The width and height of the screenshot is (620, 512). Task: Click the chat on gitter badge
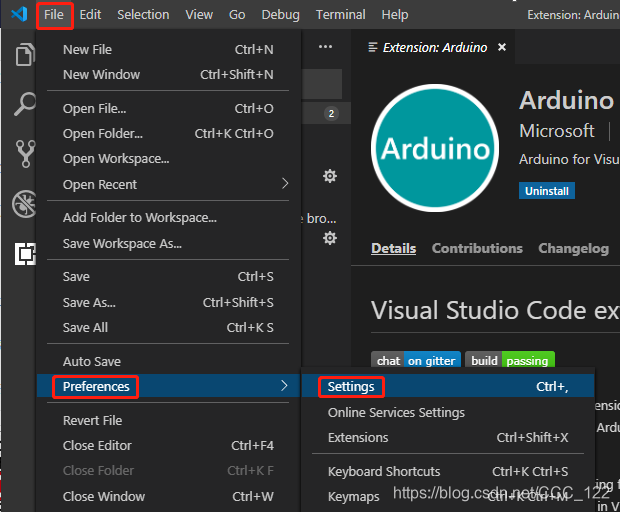[x=416, y=360]
